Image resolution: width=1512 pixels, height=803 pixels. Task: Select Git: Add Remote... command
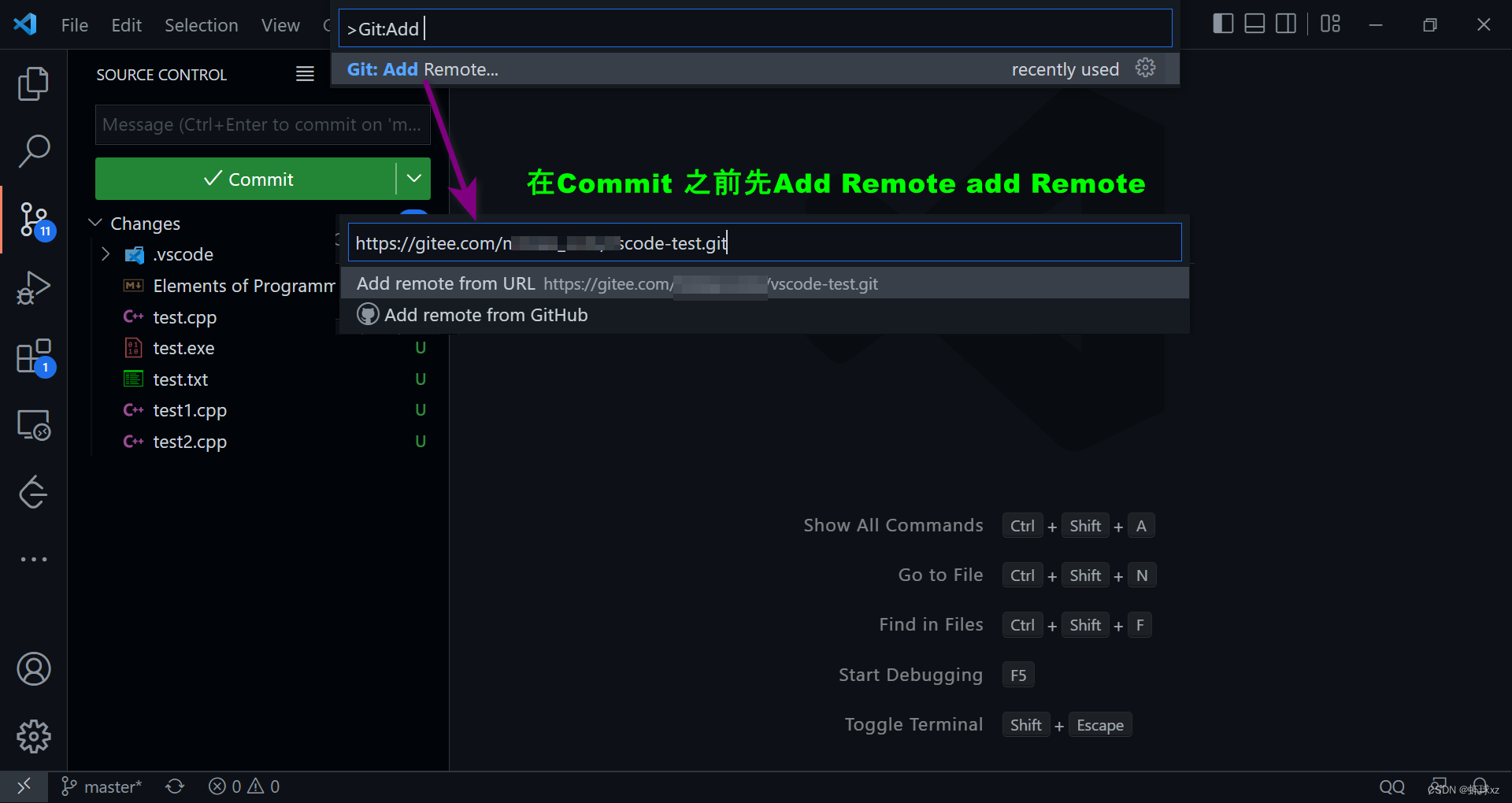pyautogui.click(x=754, y=69)
